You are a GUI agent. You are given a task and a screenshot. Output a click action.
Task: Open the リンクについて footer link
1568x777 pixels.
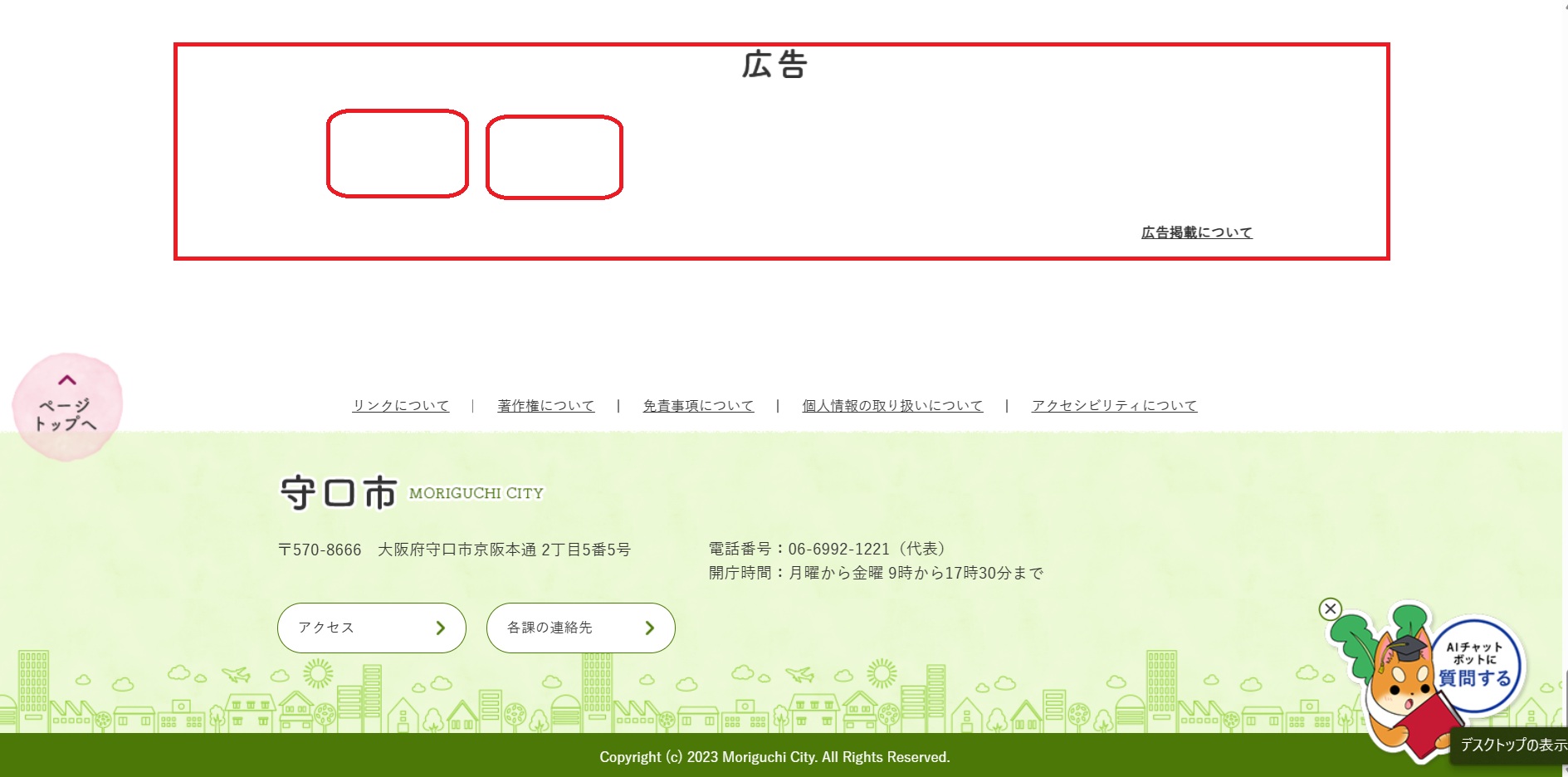400,406
